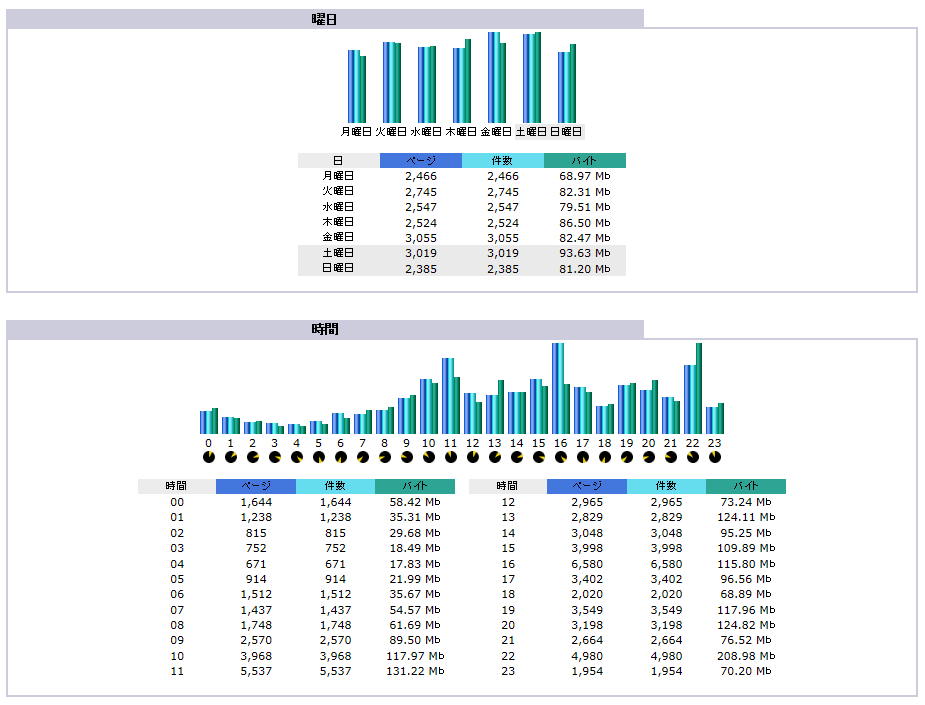Click the 日 column header in weekday table
Image resolution: width=925 pixels, height=705 pixels.
[338, 160]
